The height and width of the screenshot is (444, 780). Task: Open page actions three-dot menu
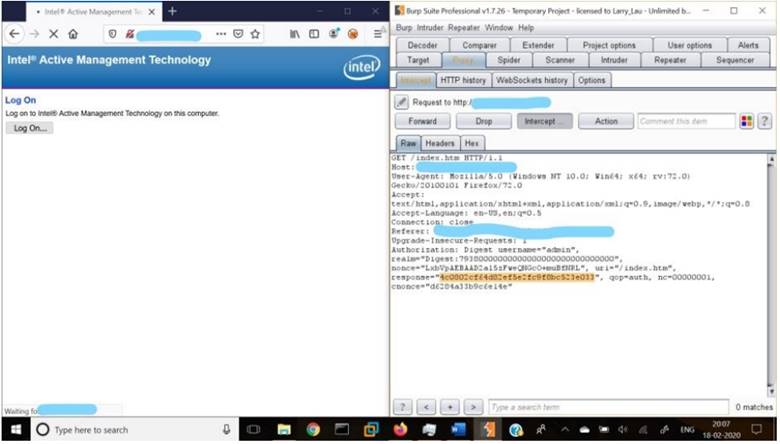(221, 34)
